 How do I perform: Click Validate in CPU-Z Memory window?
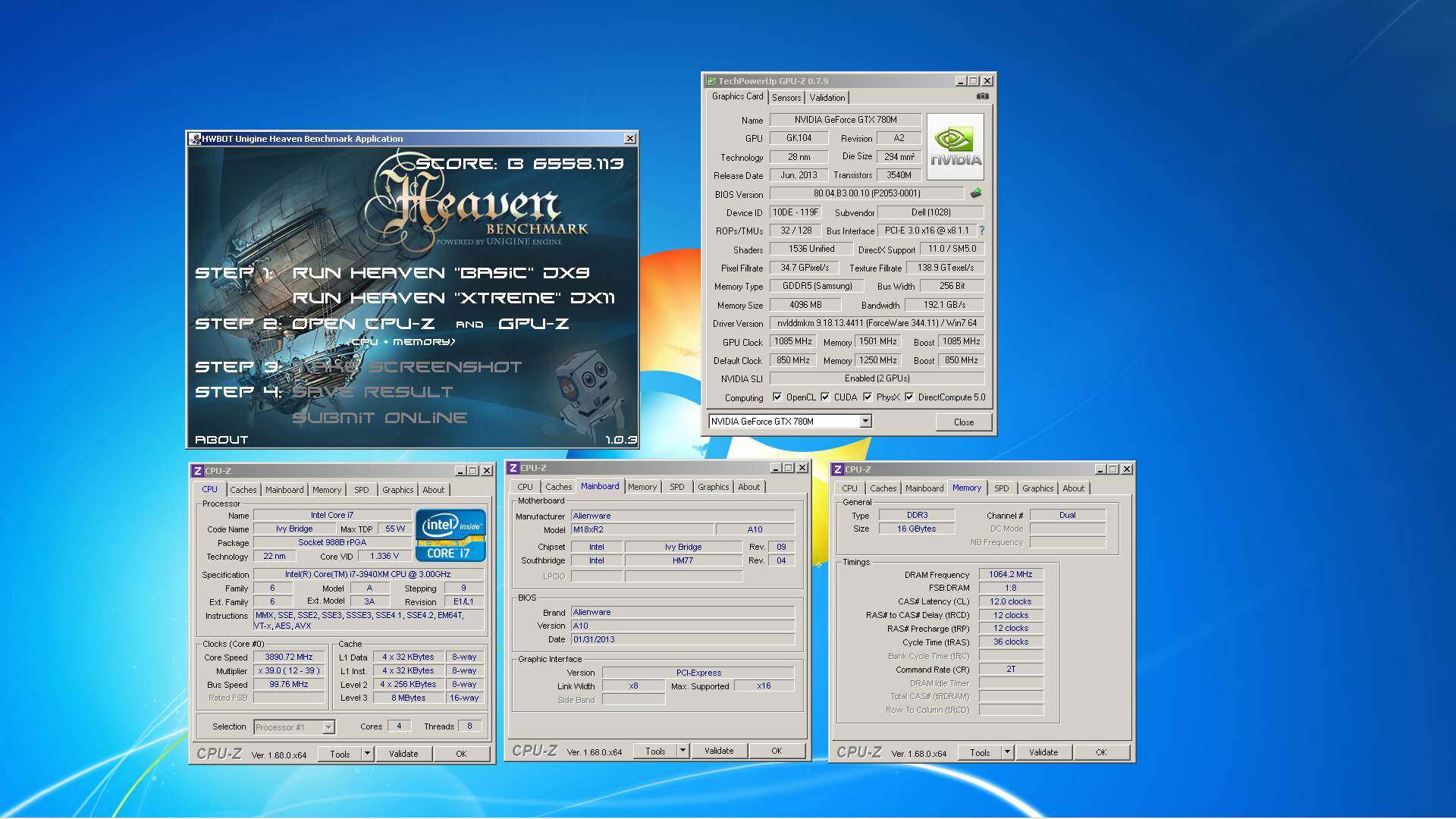(x=1043, y=752)
